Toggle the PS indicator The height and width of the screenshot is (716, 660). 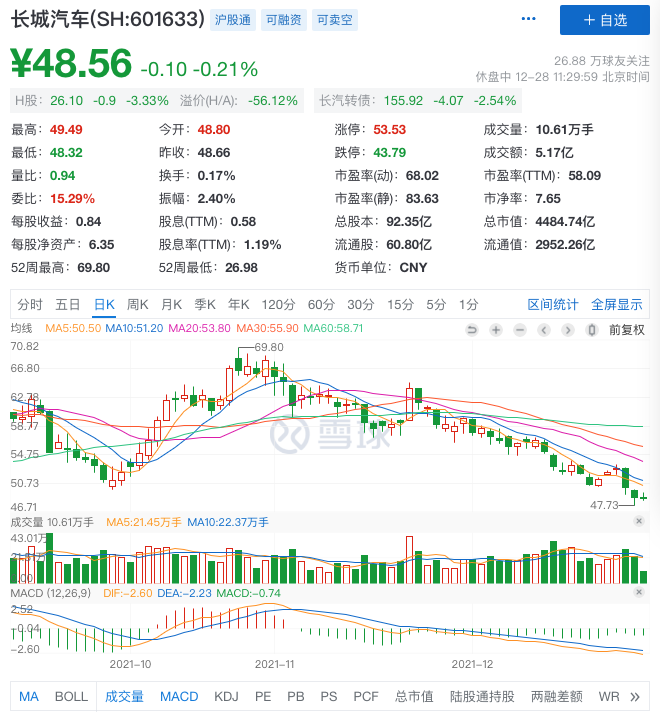coord(328,697)
